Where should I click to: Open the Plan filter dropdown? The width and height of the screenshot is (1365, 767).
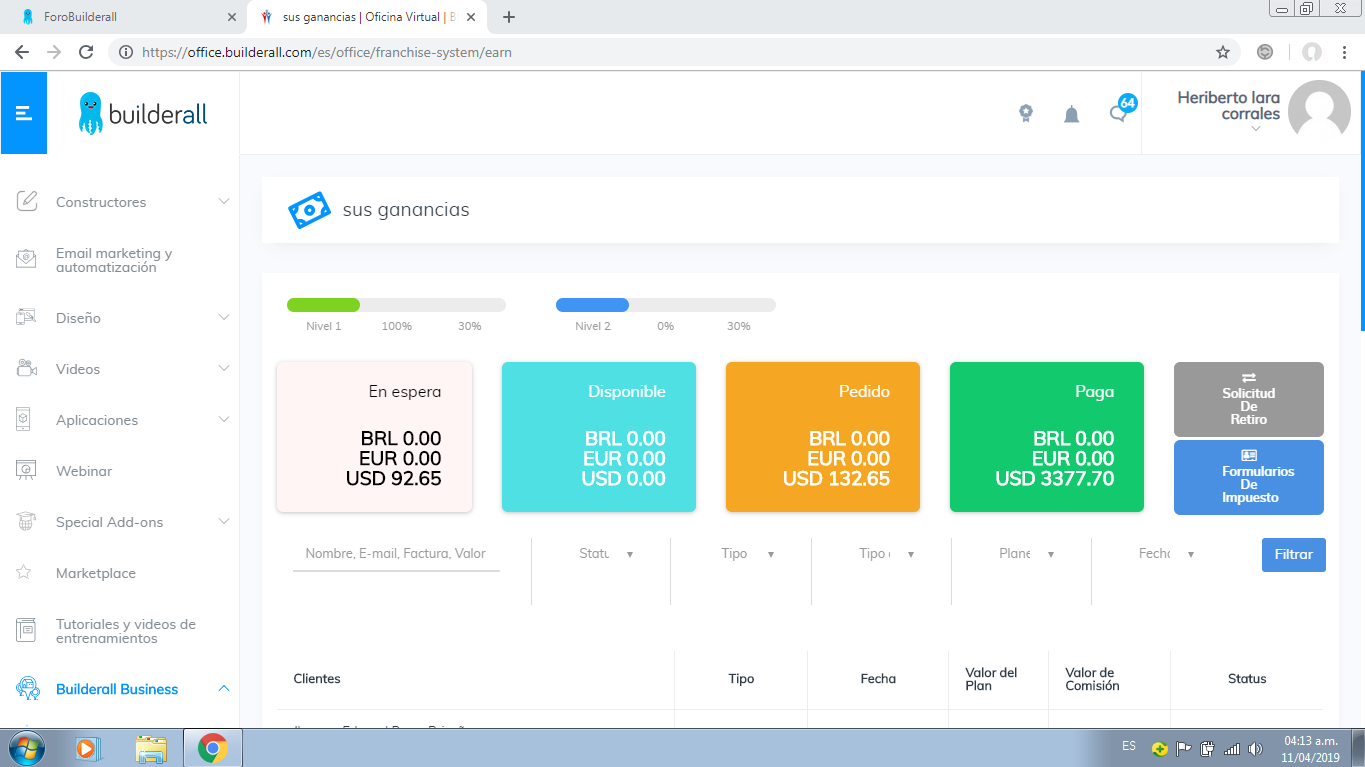pyautogui.click(x=1026, y=554)
